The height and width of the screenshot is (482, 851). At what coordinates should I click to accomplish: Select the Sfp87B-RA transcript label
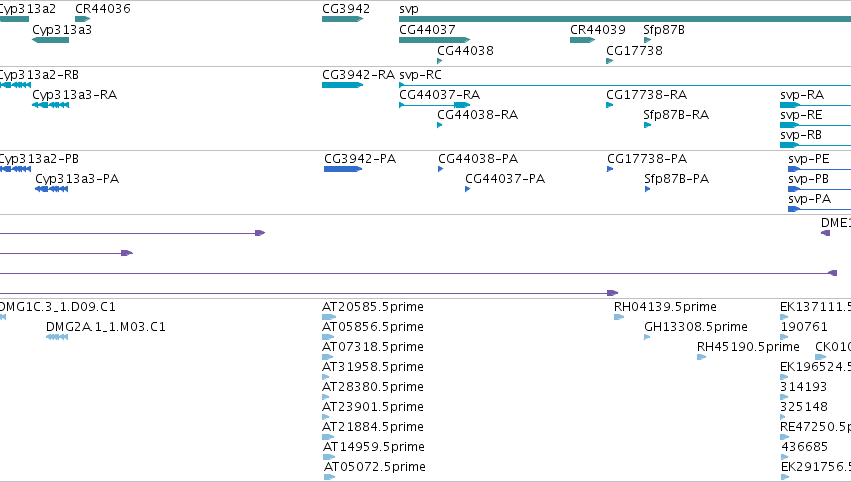click(676, 115)
